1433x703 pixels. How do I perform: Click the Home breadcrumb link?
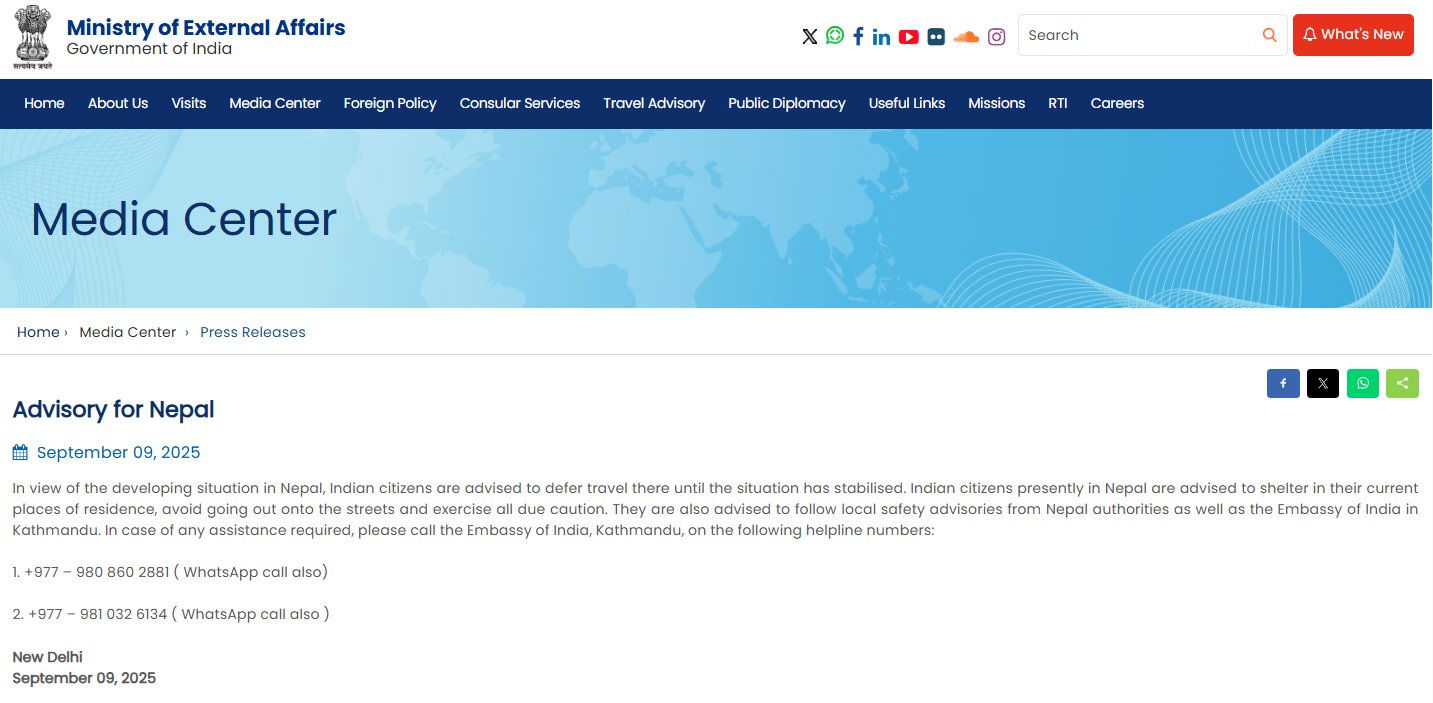tap(38, 332)
